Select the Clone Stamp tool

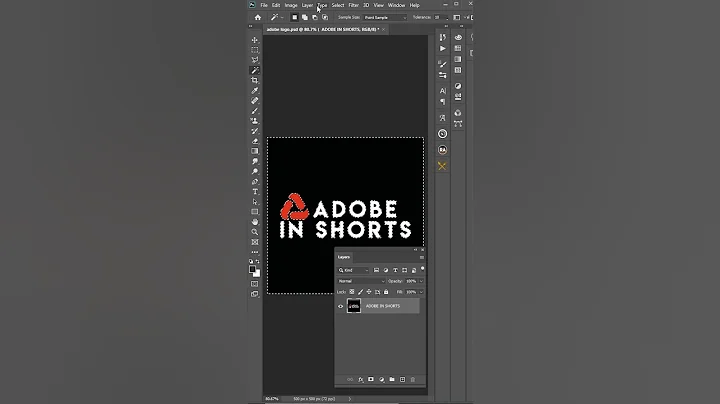click(x=255, y=121)
